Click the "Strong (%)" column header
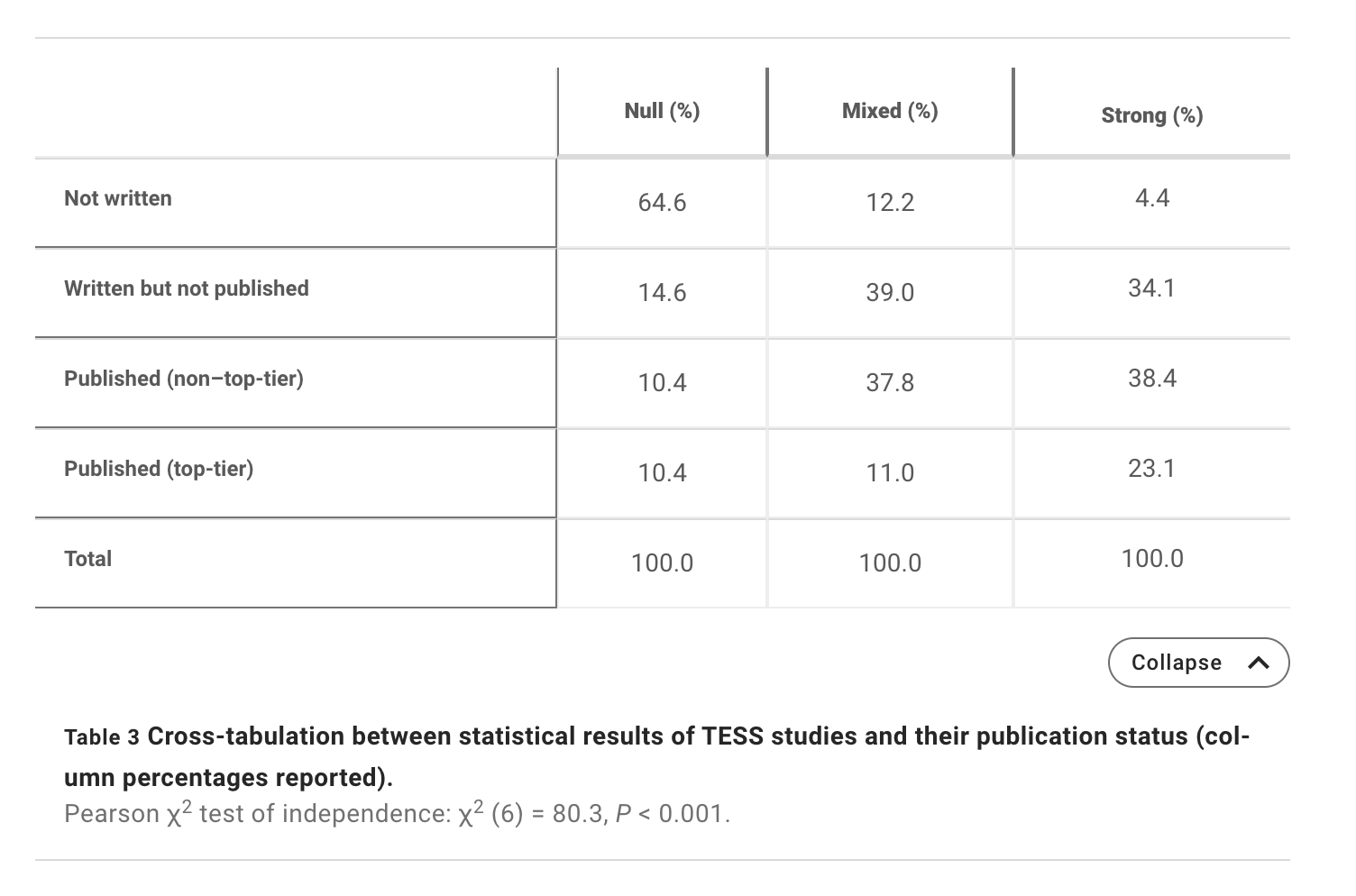 [x=1151, y=115]
